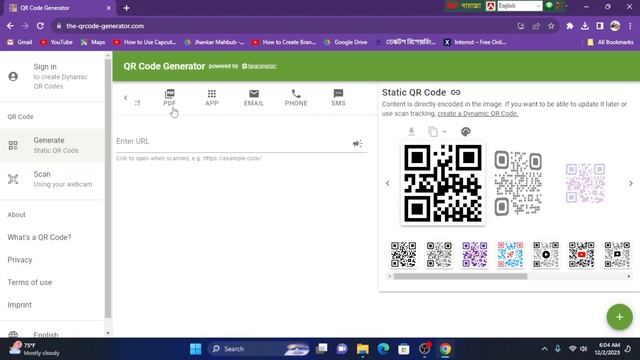
Task: Bookmark this page with the star icon
Action: (x=551, y=26)
